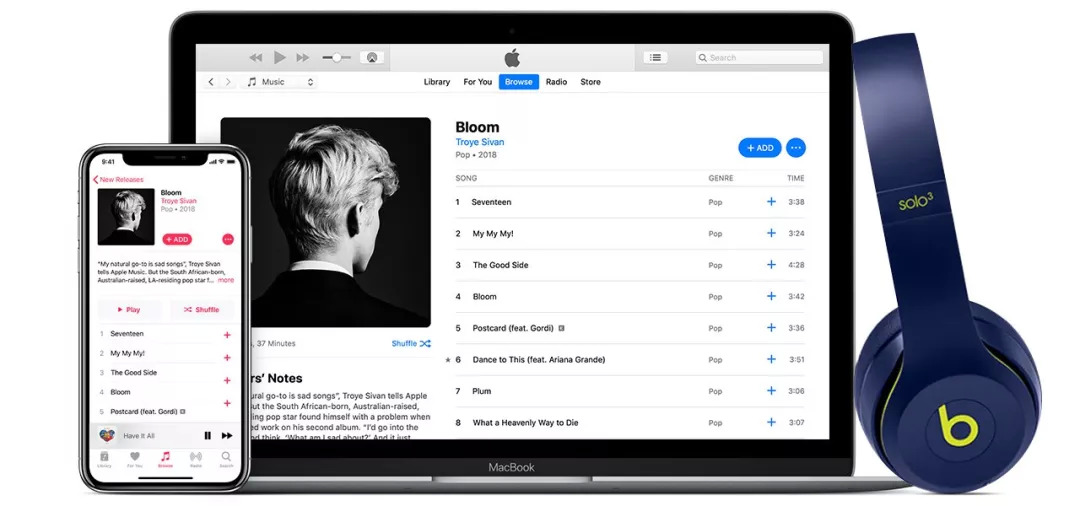Add What a Heavenly Way to Die via plus

[771, 422]
